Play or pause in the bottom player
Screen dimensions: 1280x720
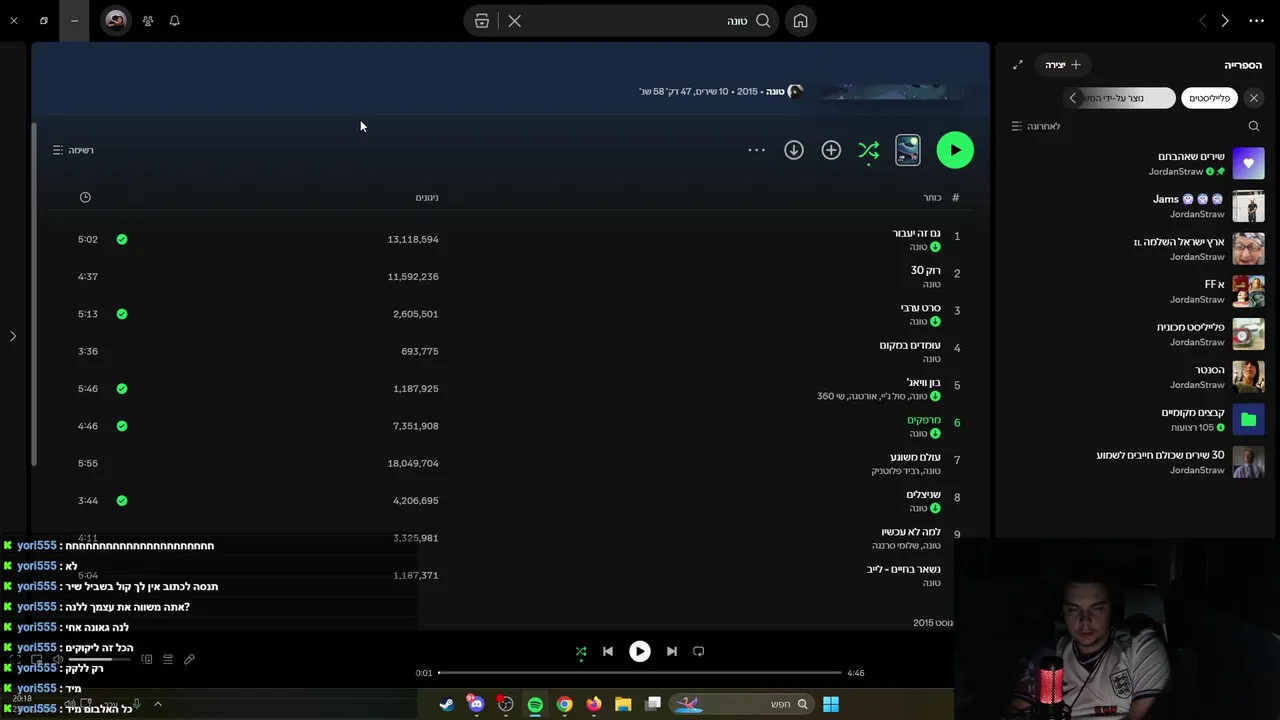pyautogui.click(x=640, y=652)
